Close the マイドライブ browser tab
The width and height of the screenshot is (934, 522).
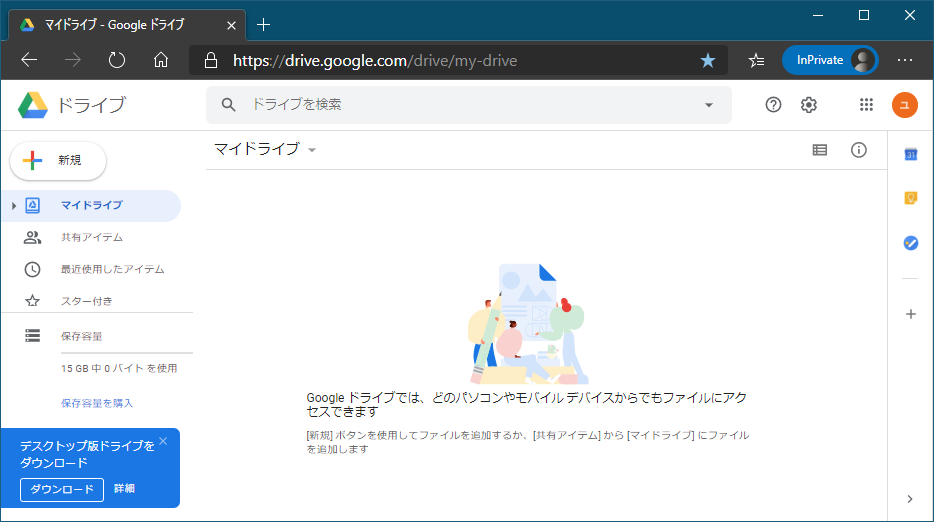(232, 25)
